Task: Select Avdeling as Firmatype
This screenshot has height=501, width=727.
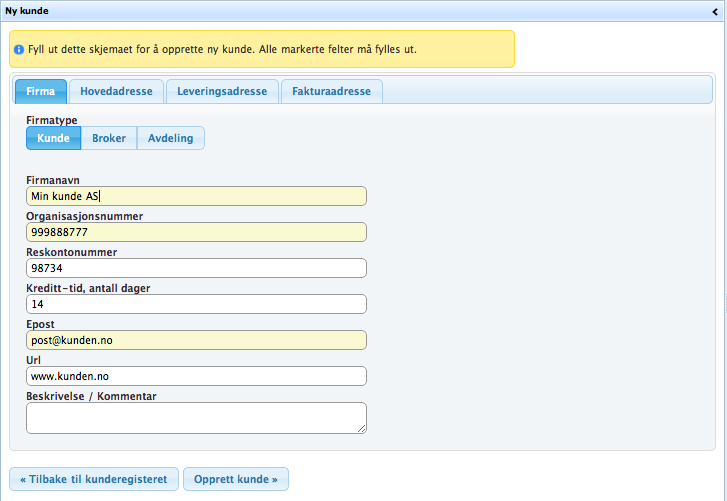Action: coord(170,138)
